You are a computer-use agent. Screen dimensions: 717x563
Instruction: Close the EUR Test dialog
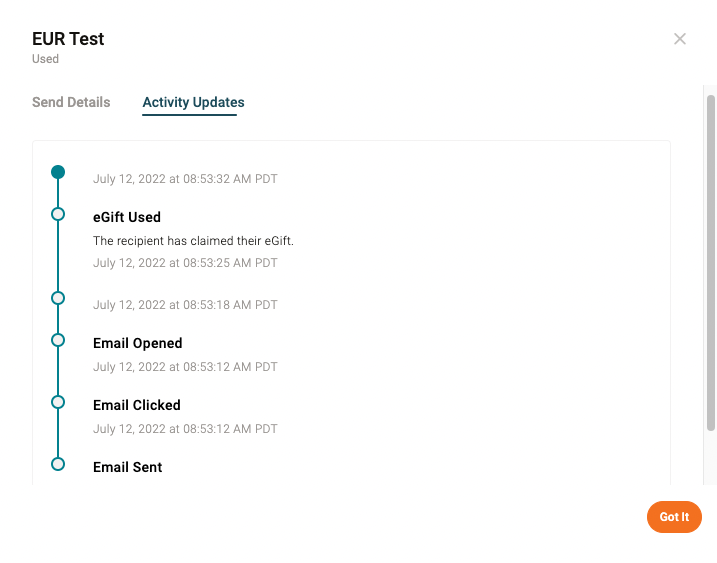[680, 39]
